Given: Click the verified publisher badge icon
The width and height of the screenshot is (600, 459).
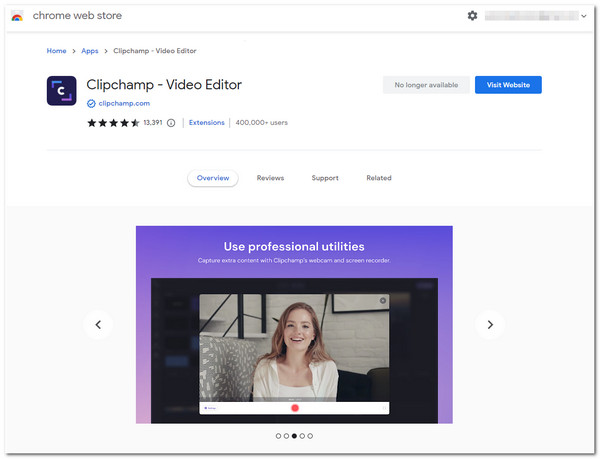Looking at the screenshot, I should 91,104.
